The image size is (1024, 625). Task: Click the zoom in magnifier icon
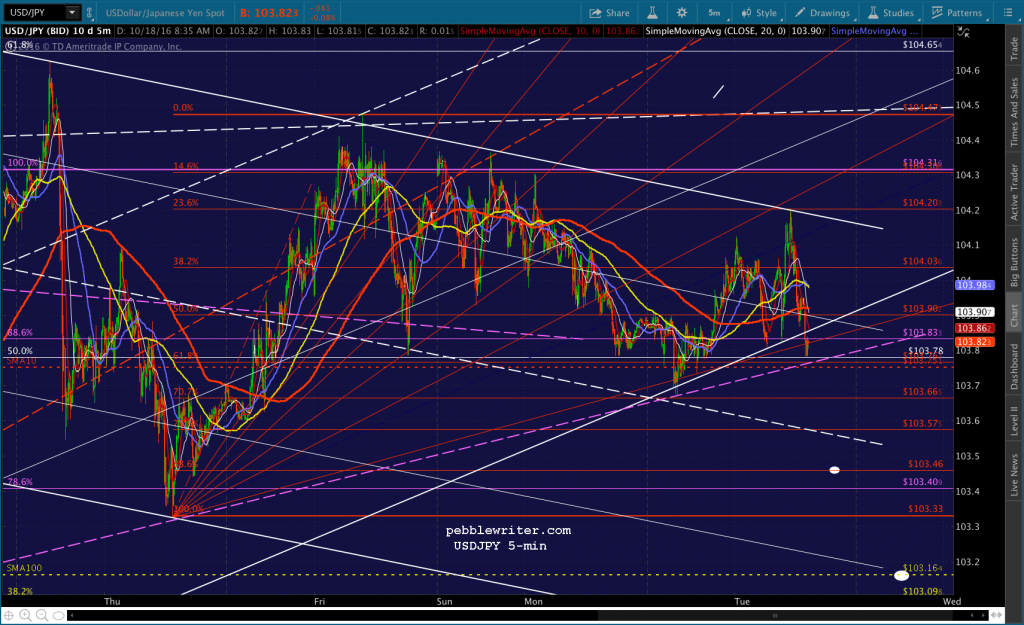25,615
